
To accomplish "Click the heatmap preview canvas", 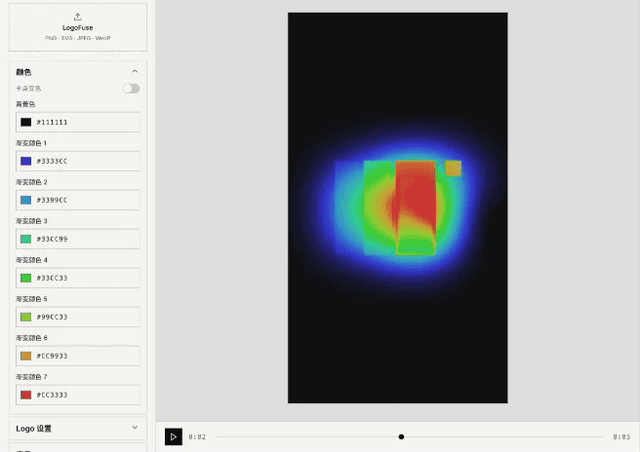I will (x=398, y=208).
